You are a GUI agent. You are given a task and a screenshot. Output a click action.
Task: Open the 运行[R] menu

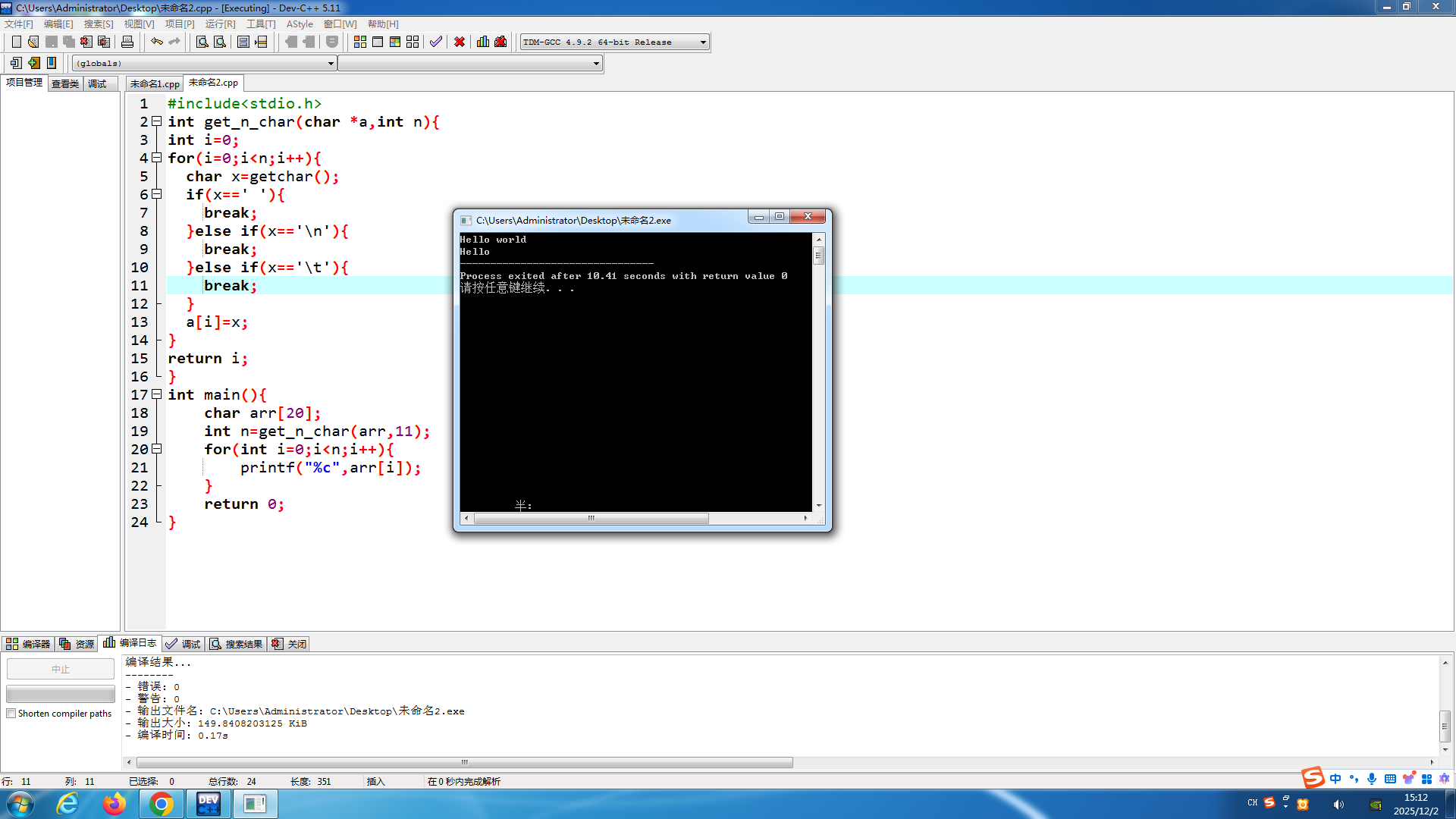pos(220,24)
